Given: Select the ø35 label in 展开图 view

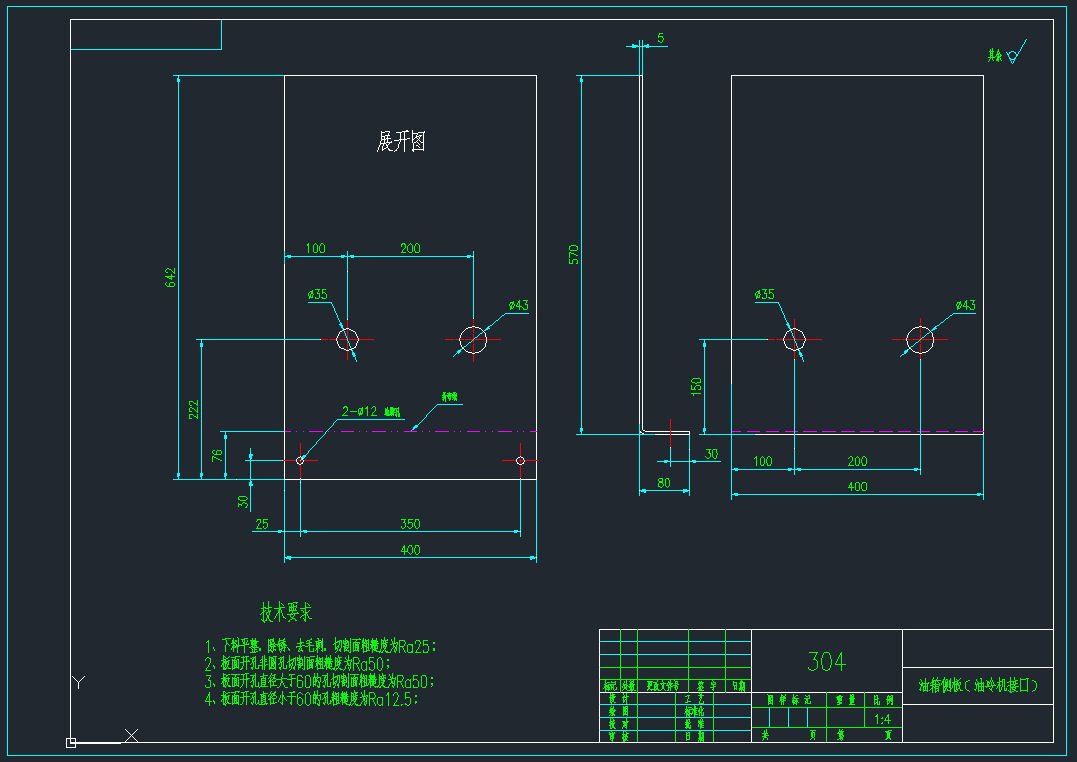Looking at the screenshot, I should tap(318, 295).
